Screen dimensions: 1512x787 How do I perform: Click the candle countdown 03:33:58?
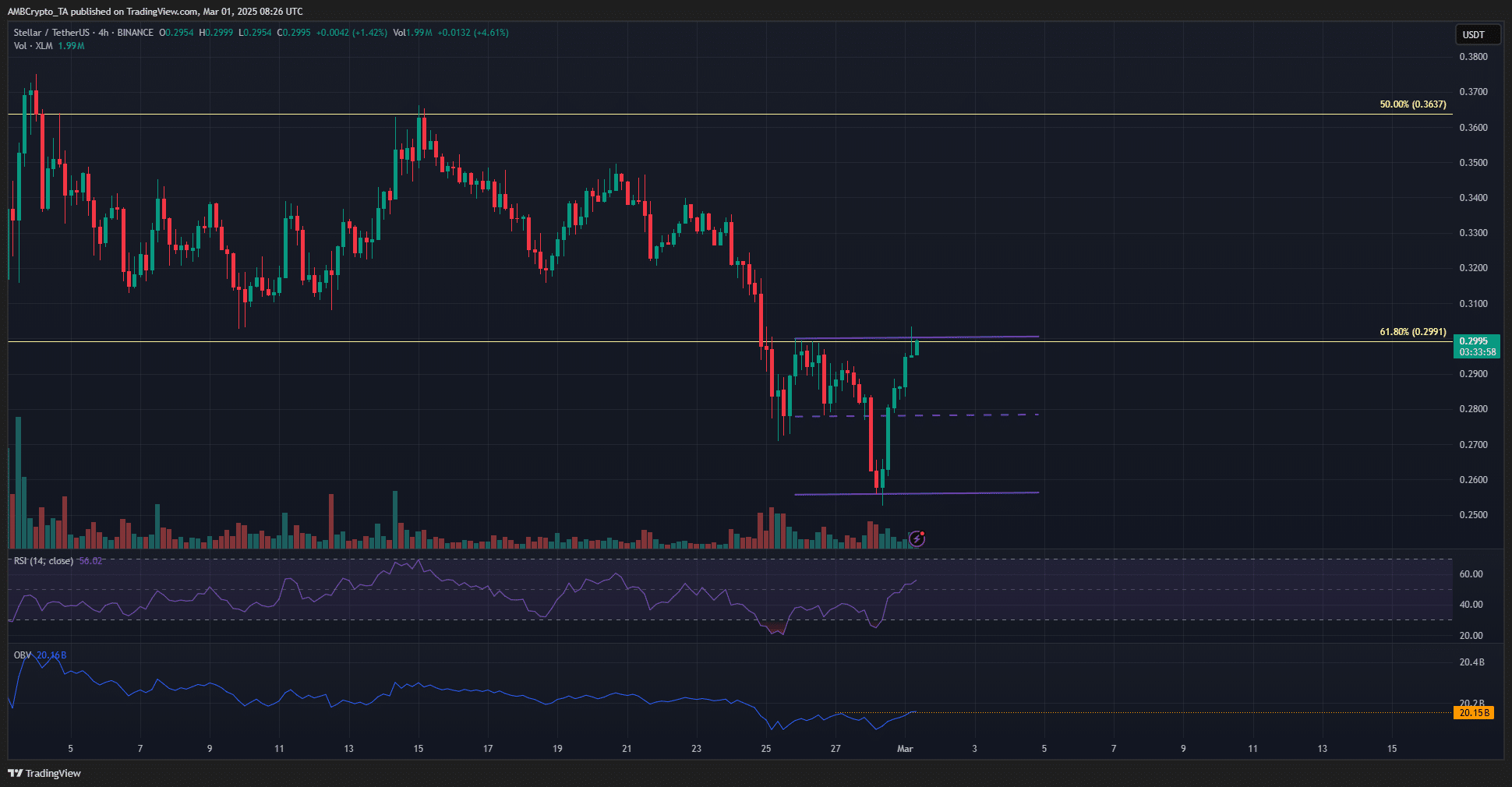click(1477, 352)
